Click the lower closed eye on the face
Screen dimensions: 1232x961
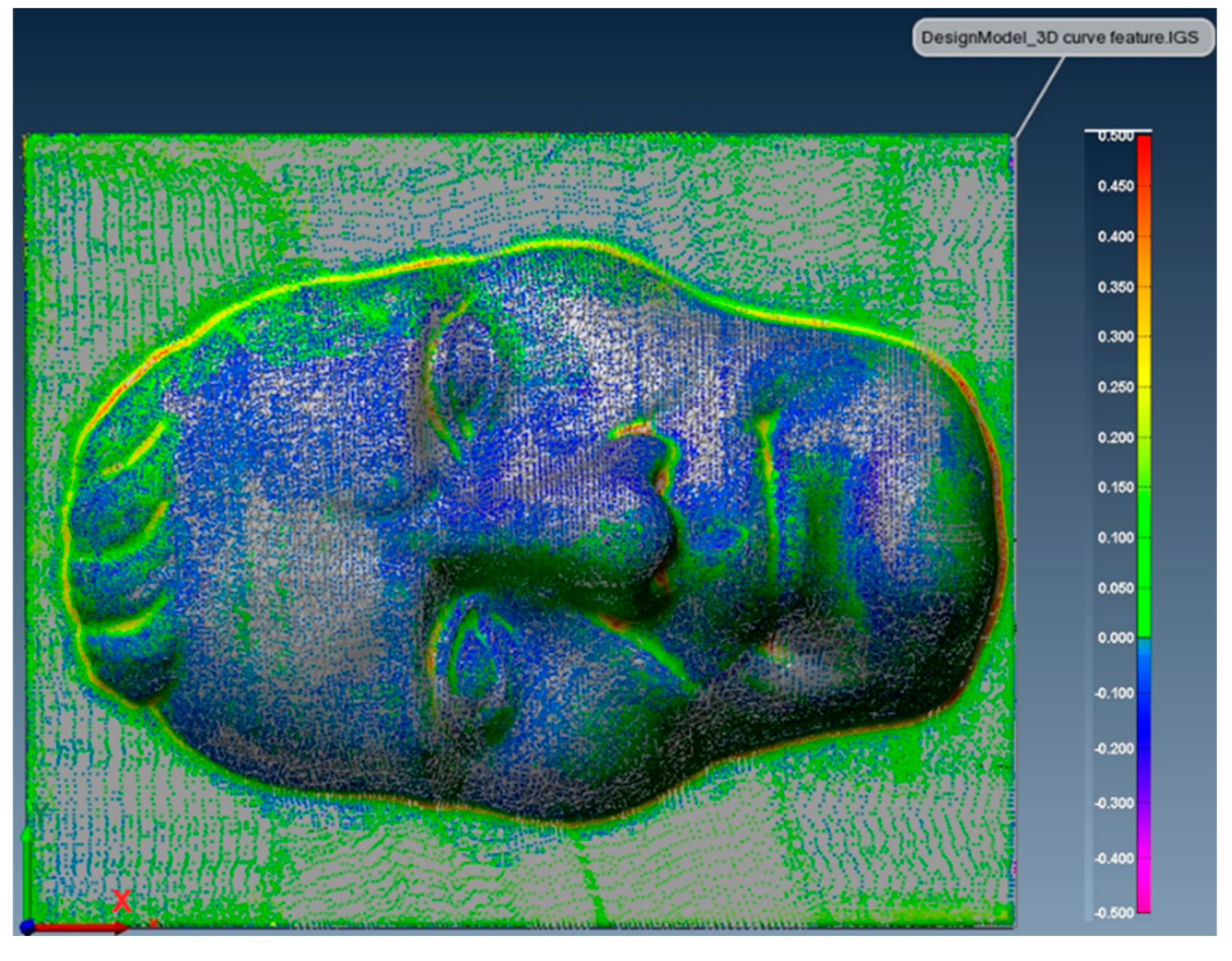(480, 666)
